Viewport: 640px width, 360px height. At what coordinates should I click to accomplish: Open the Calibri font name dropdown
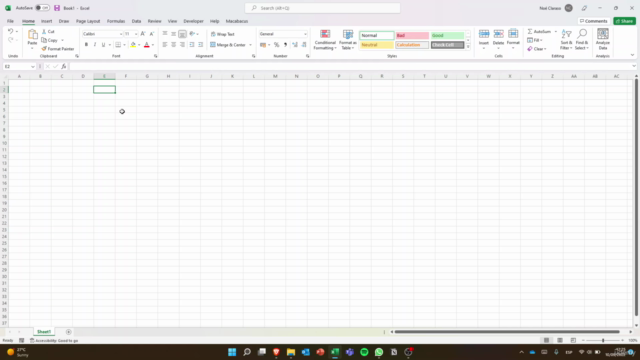tap(121, 34)
